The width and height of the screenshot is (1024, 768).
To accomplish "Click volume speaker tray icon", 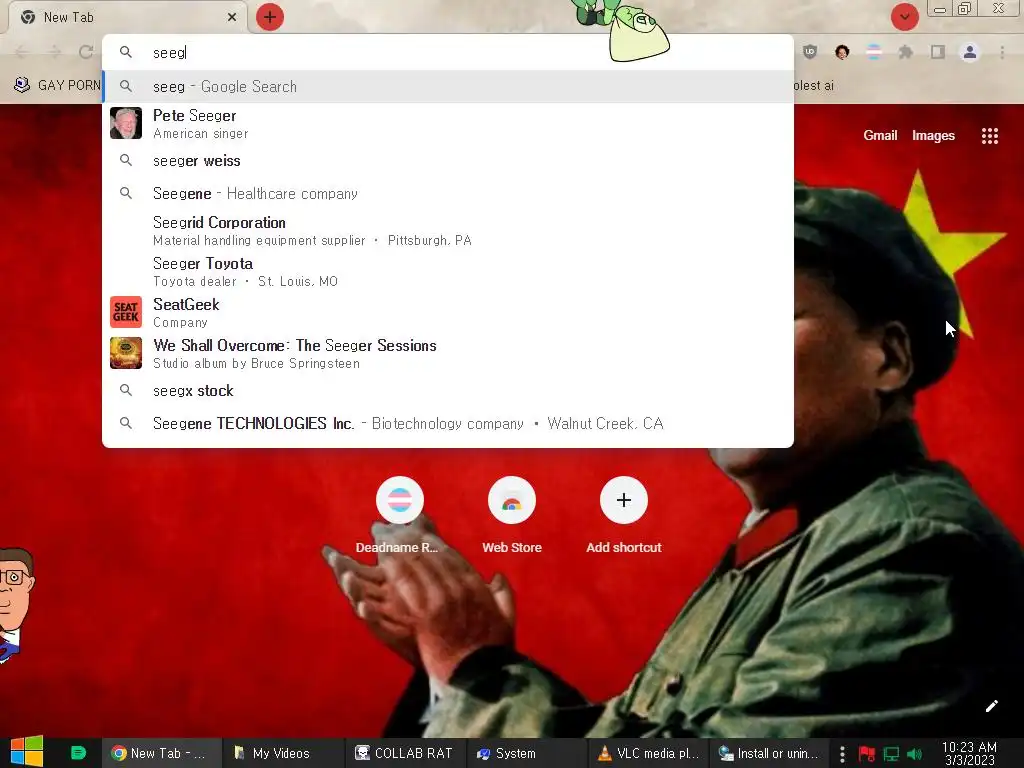I will point(914,754).
